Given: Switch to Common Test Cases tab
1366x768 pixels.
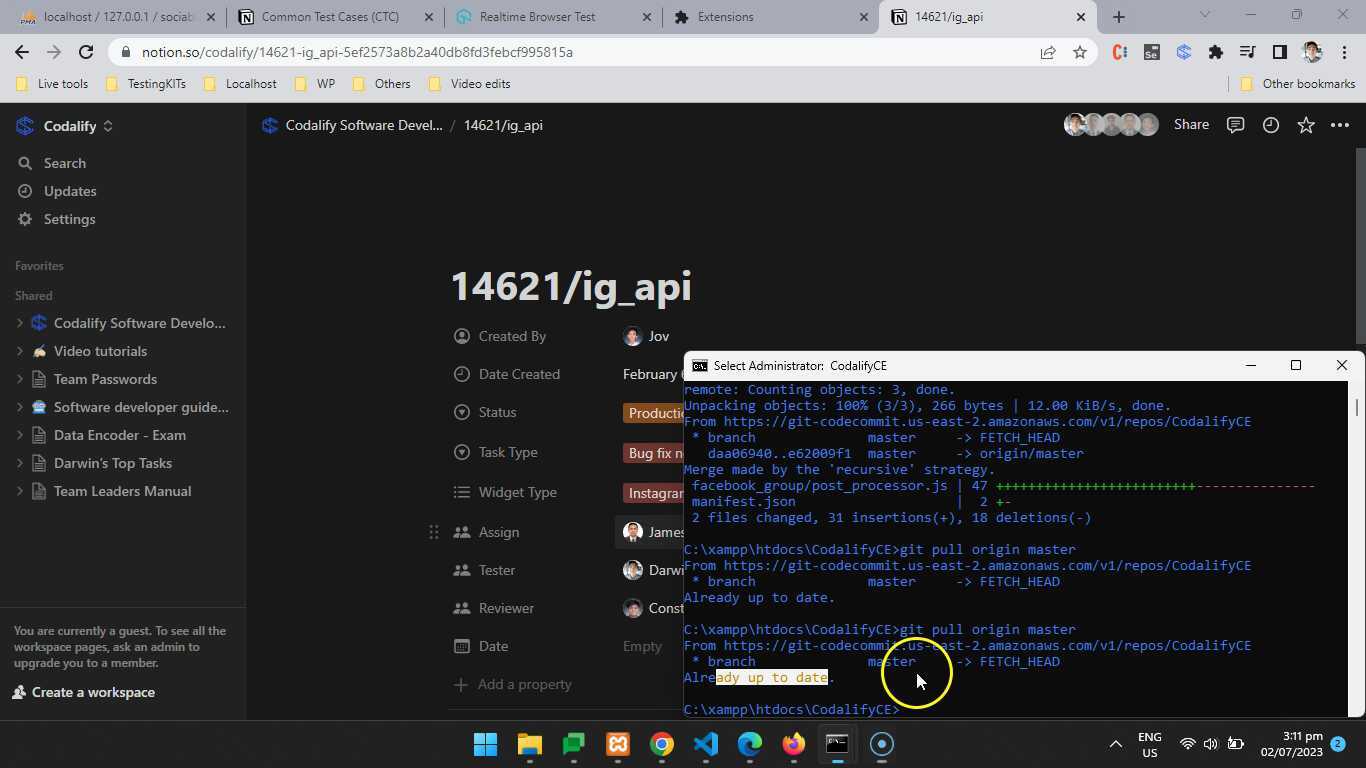Looking at the screenshot, I should (x=330, y=17).
